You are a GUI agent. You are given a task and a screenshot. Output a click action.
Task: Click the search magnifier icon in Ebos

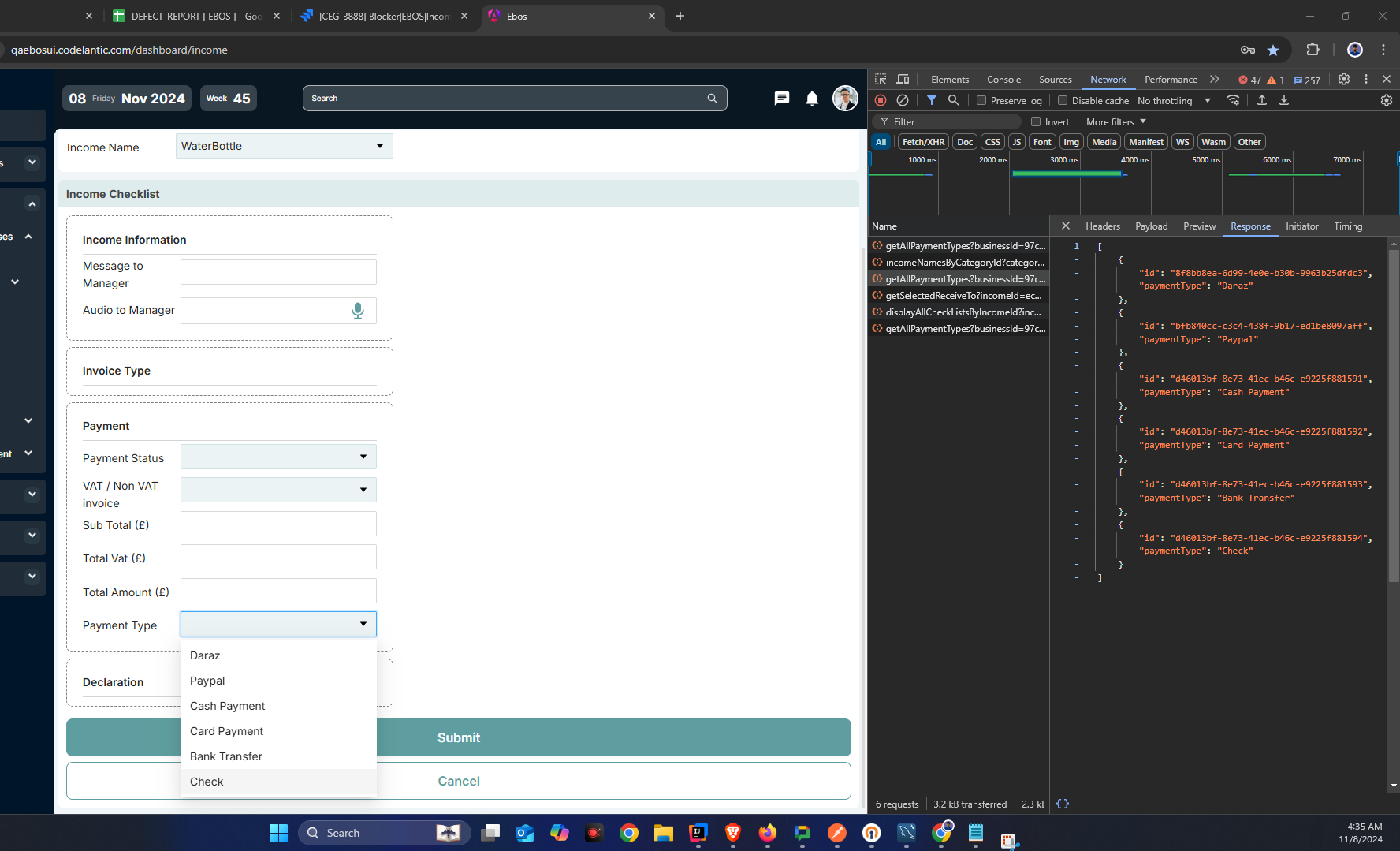(x=713, y=99)
